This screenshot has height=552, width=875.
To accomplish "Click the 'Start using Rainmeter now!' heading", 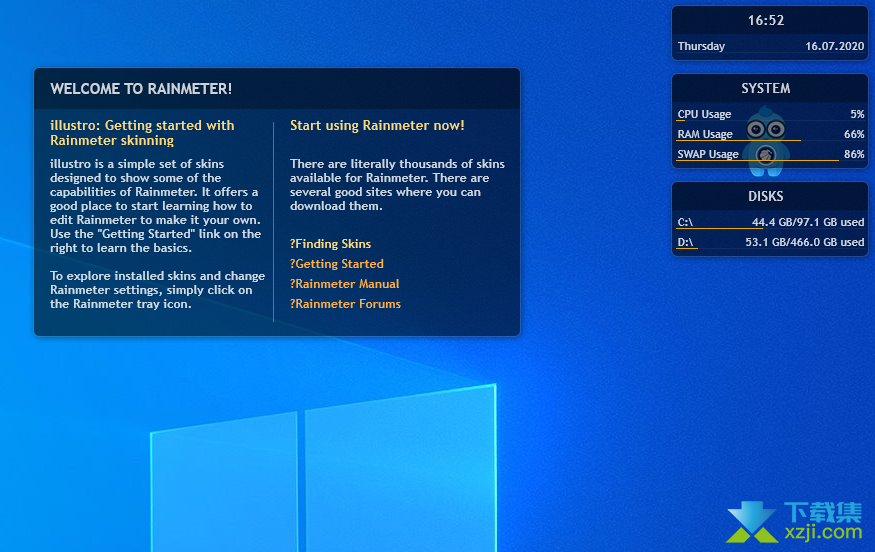I will coord(377,126).
